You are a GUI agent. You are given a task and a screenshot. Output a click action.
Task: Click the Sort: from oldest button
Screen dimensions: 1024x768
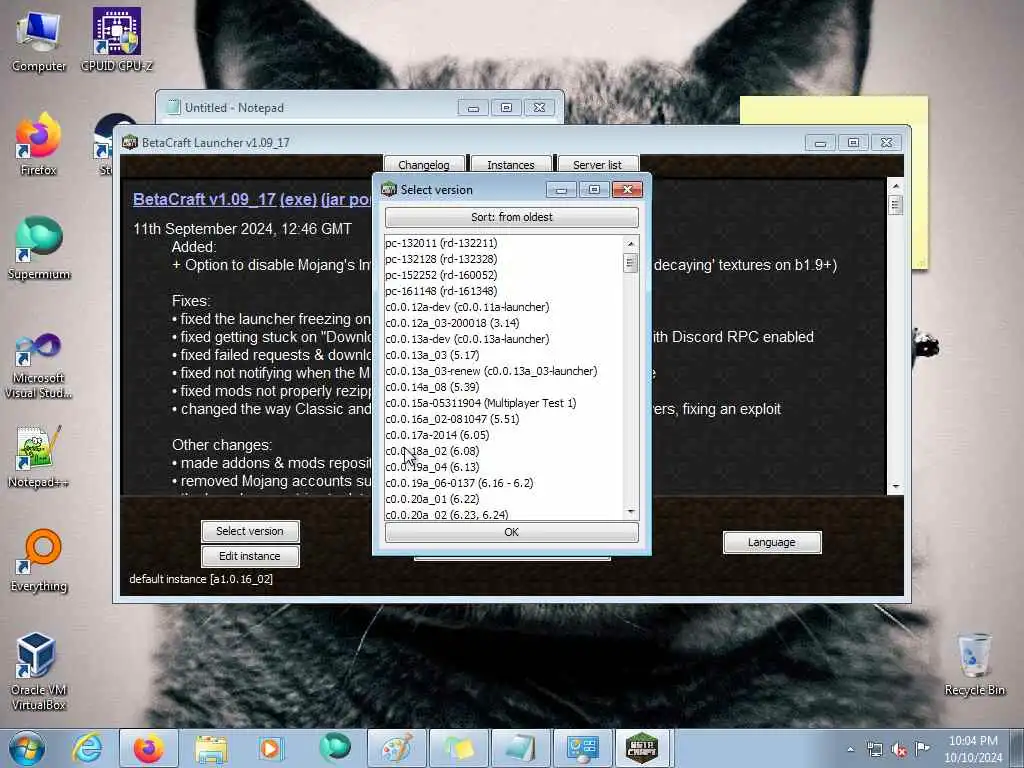click(511, 217)
